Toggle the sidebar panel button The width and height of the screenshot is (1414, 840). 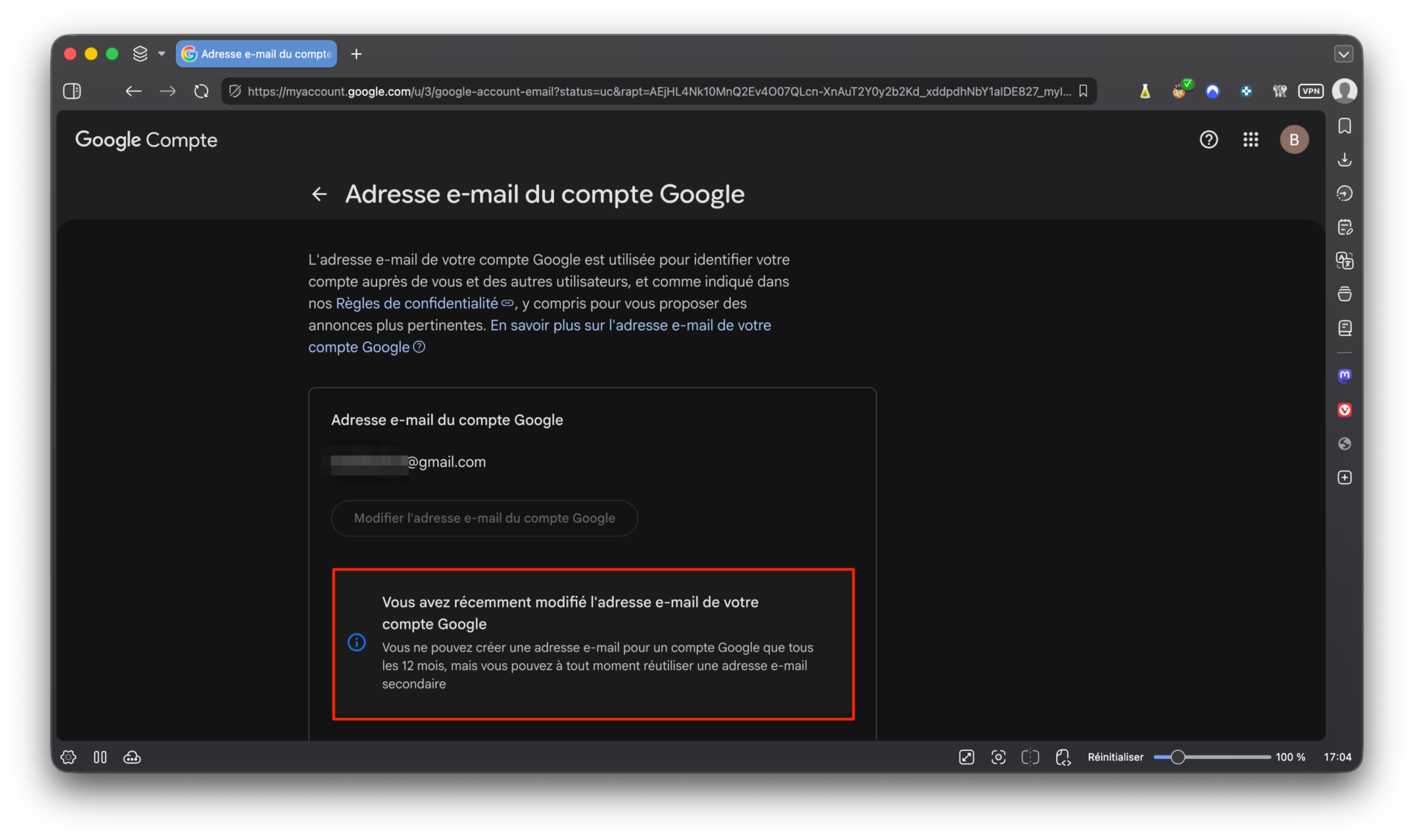(72, 91)
